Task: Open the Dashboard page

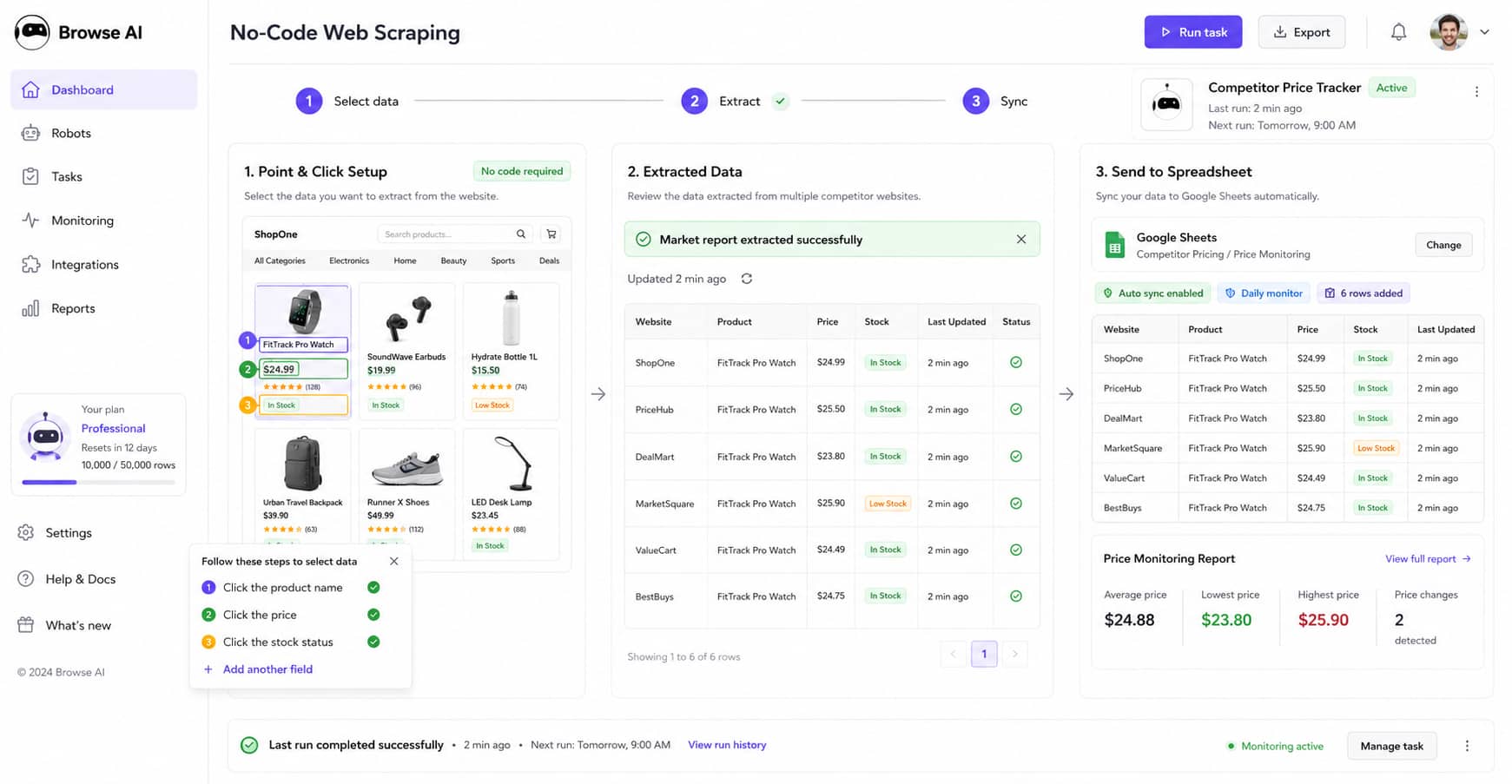Action: (104, 89)
